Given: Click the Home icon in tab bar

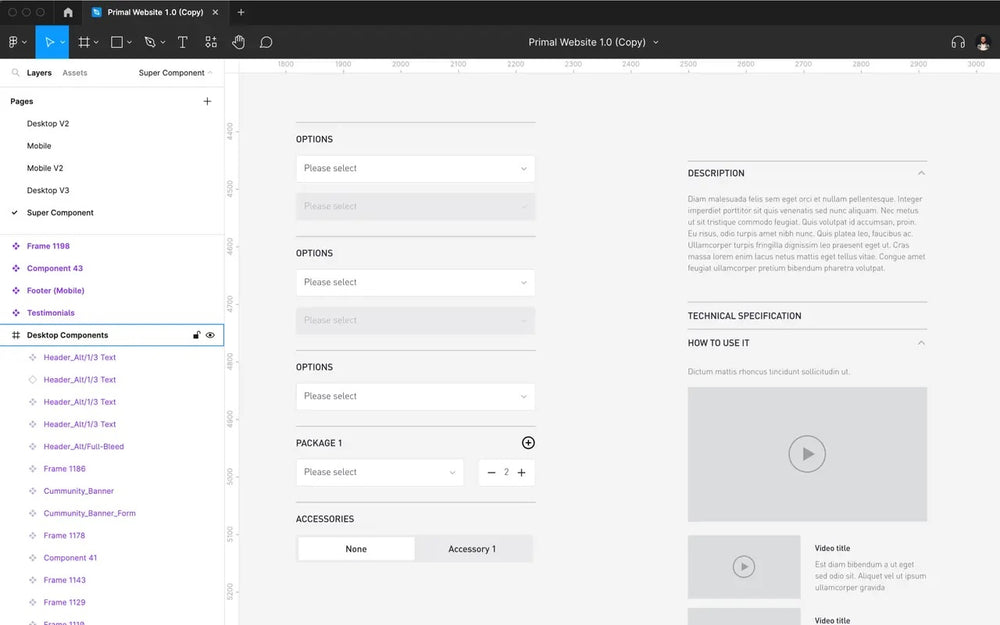Looking at the screenshot, I should (68, 12).
